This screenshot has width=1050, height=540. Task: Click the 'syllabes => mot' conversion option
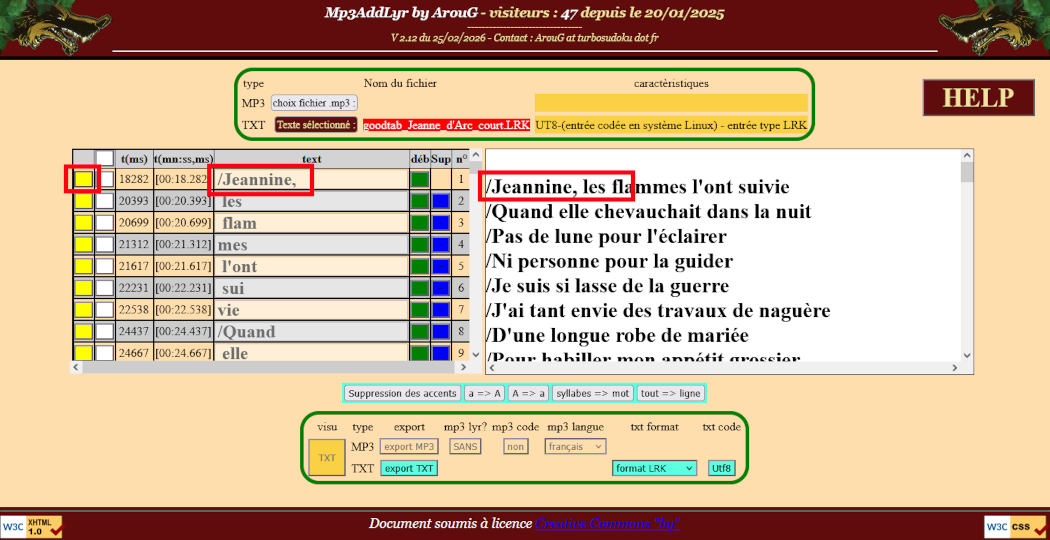(592, 394)
